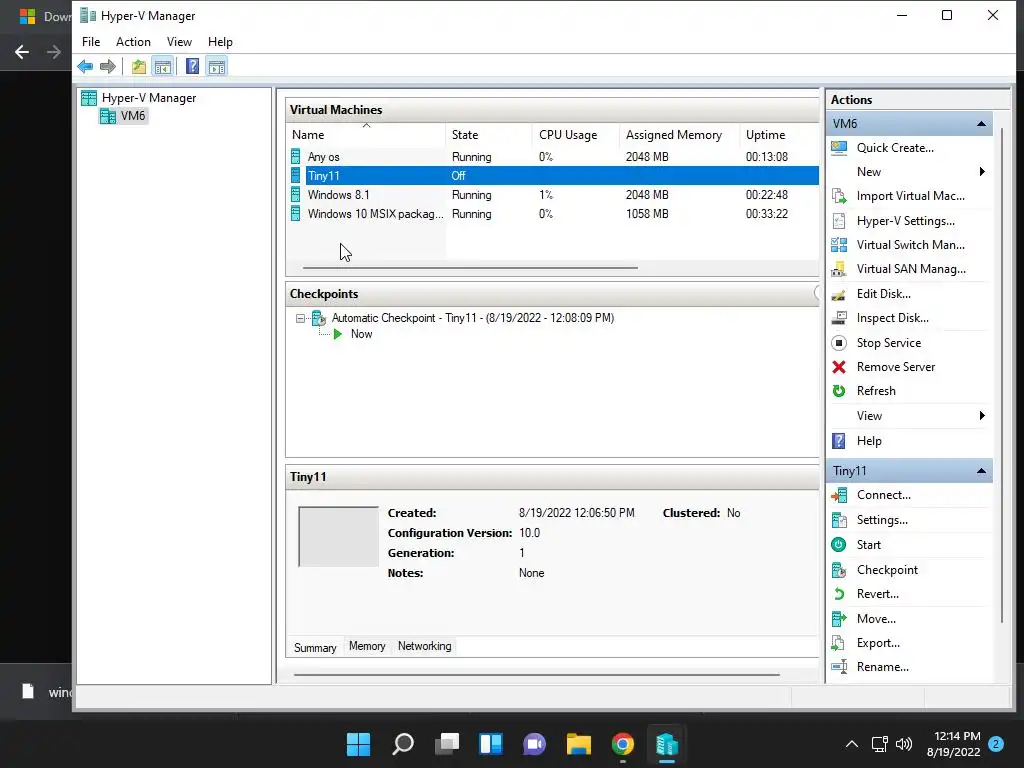Click the Stop Service icon
The height and width of the screenshot is (768, 1024).
pyautogui.click(x=839, y=343)
